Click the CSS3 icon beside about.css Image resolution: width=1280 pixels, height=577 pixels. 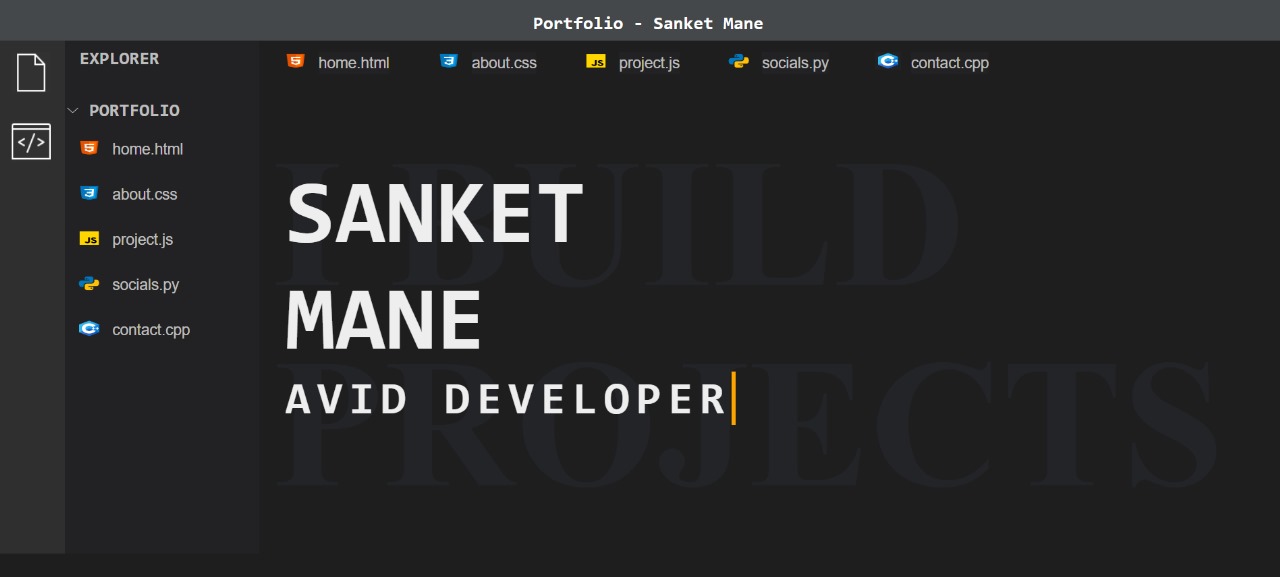89,193
